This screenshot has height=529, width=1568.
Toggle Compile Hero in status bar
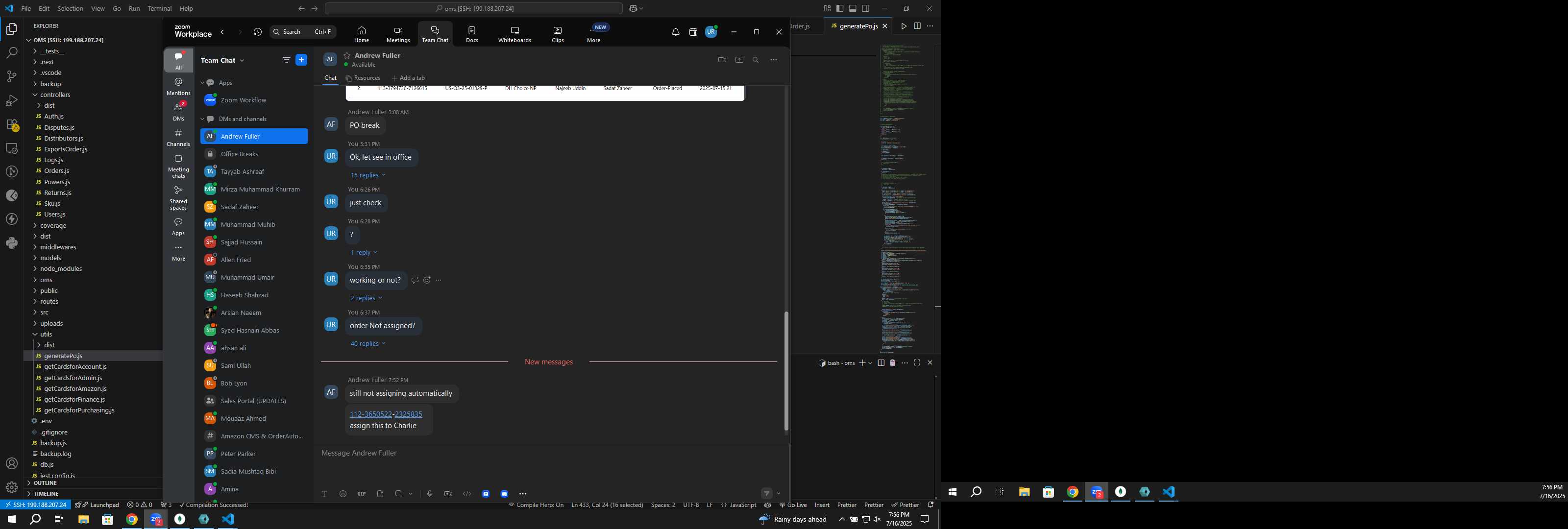point(536,505)
